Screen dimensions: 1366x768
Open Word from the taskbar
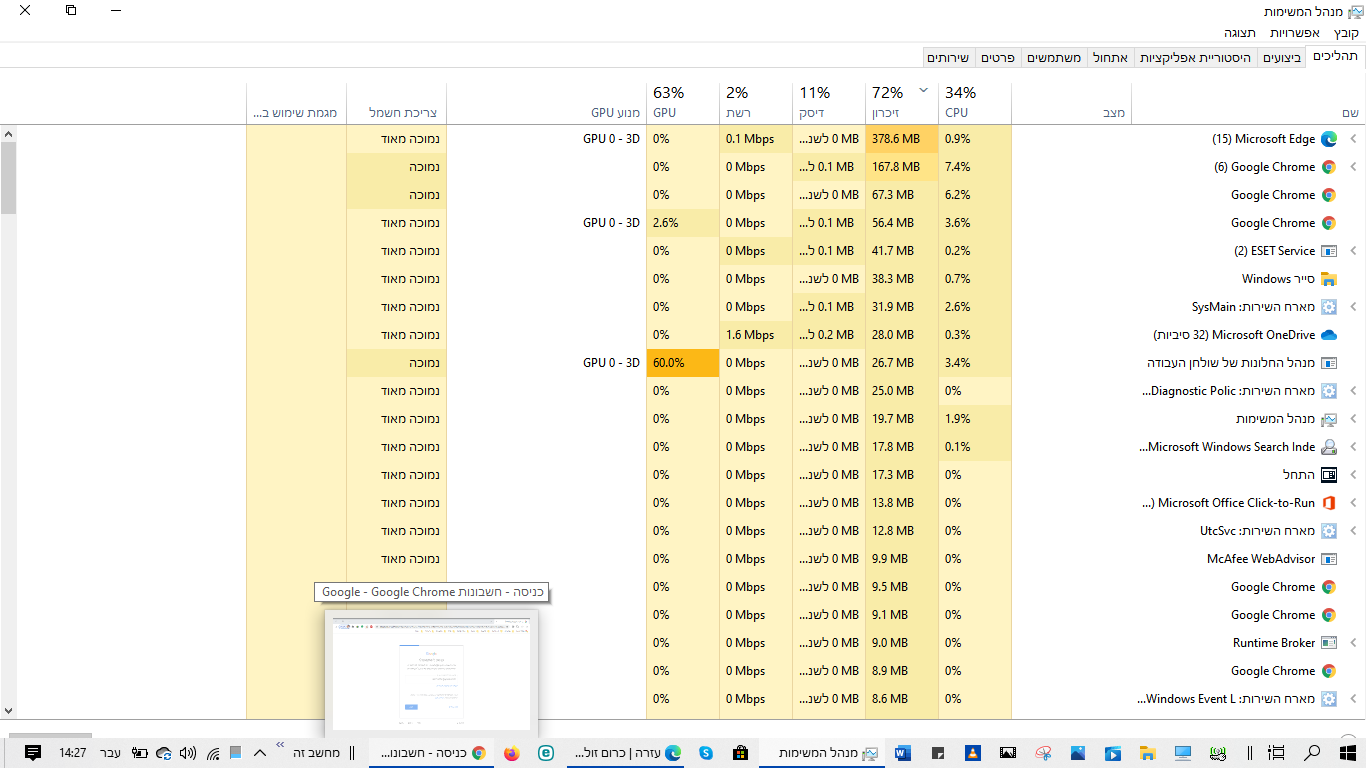pyautogui.click(x=903, y=753)
